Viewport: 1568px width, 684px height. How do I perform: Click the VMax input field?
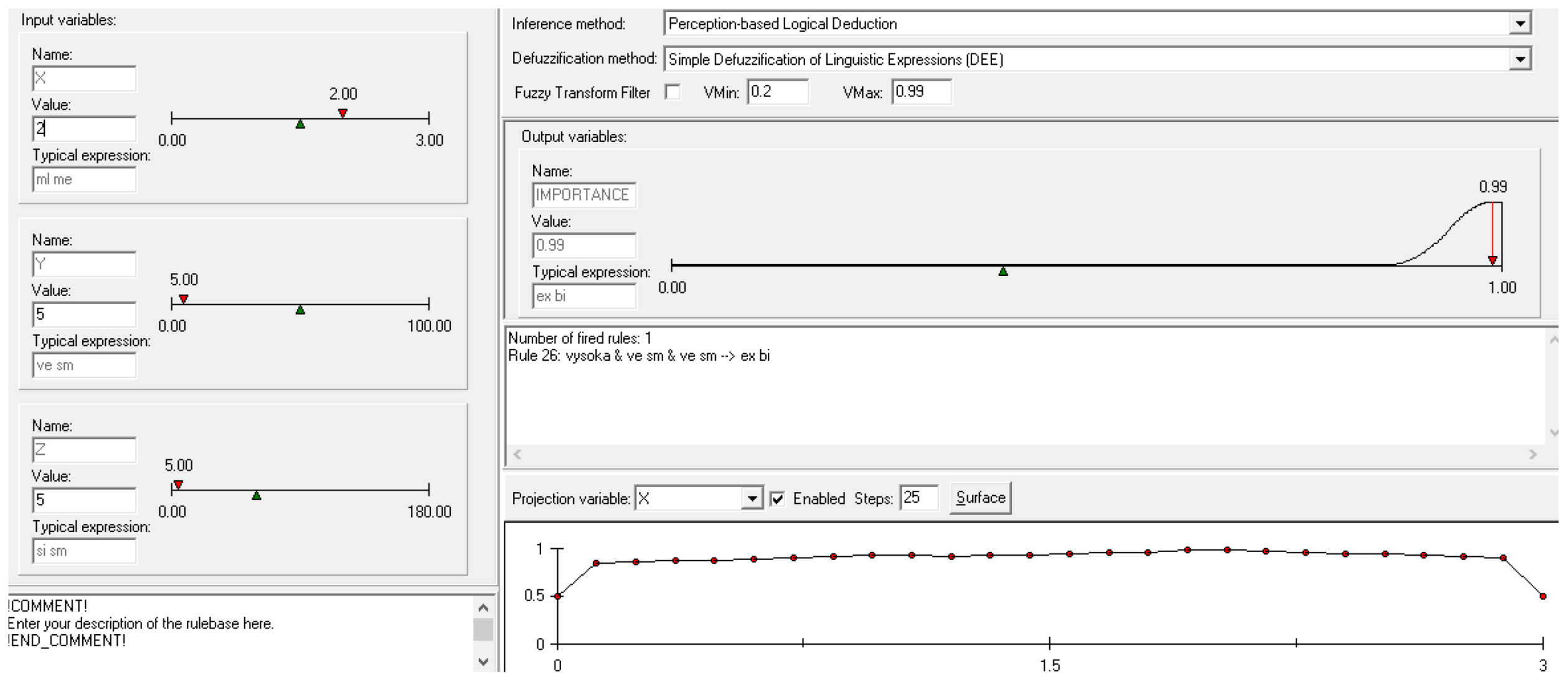point(921,92)
